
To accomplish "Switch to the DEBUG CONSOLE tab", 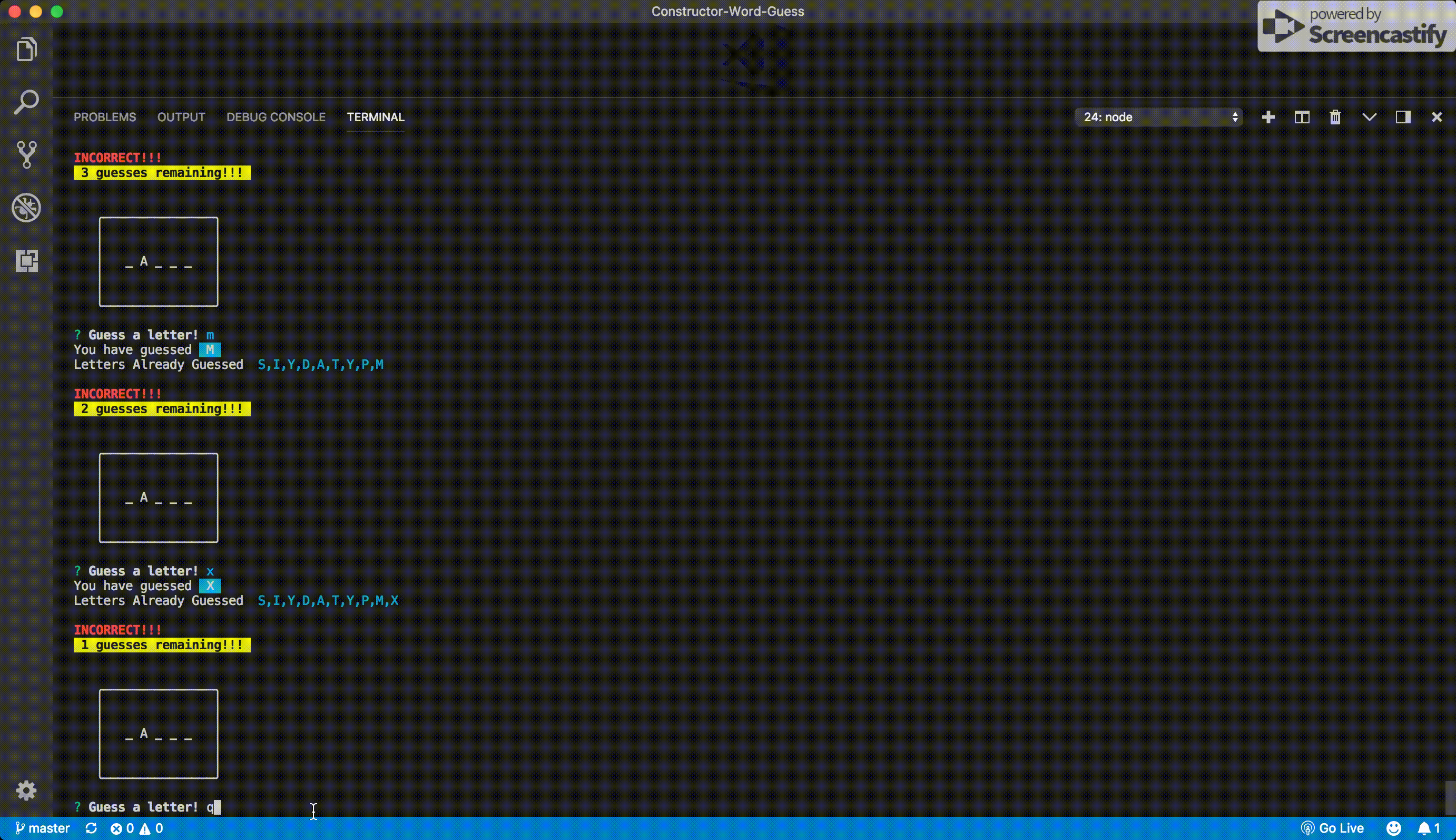I will click(x=276, y=117).
